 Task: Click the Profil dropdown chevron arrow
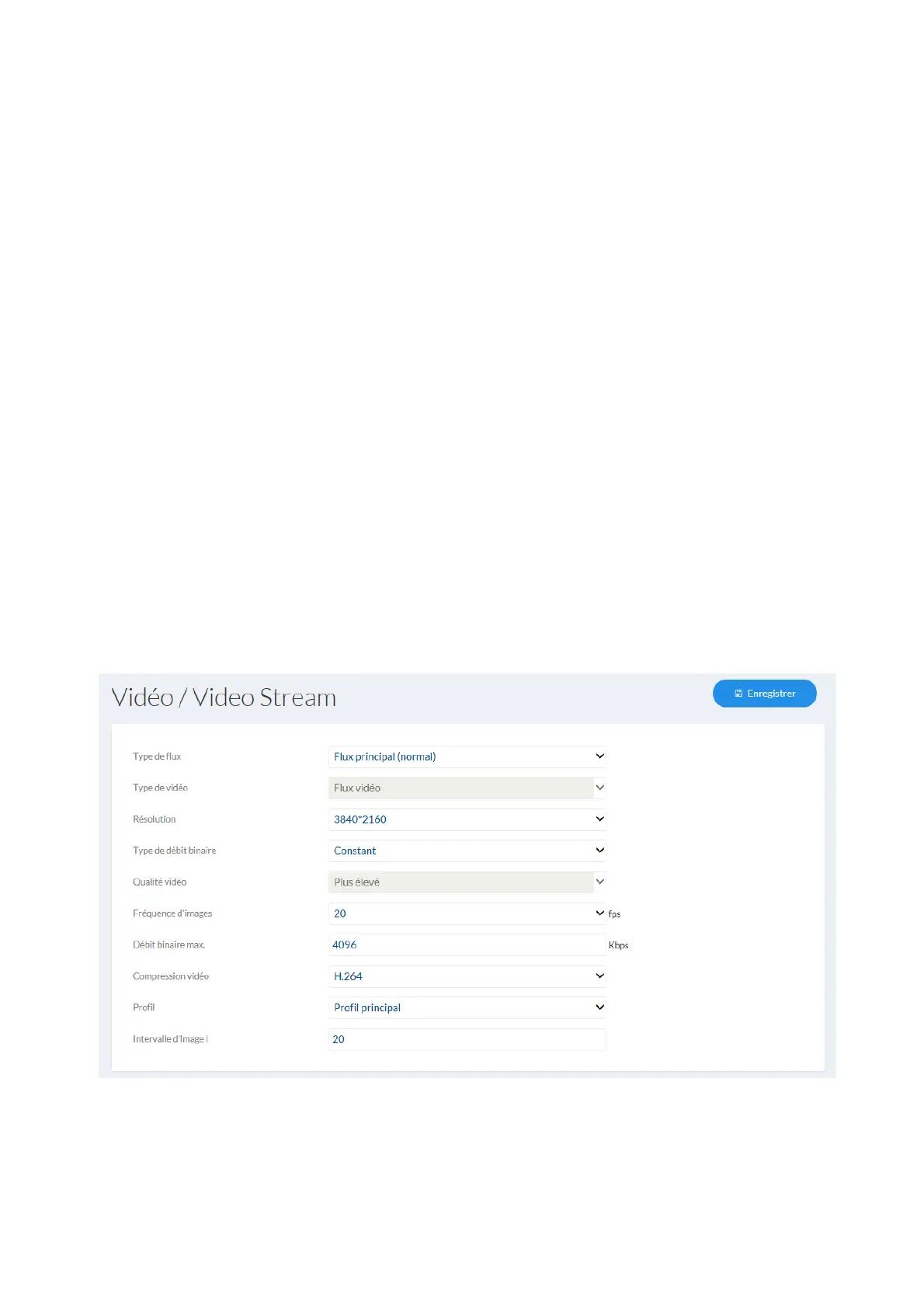(x=599, y=1007)
